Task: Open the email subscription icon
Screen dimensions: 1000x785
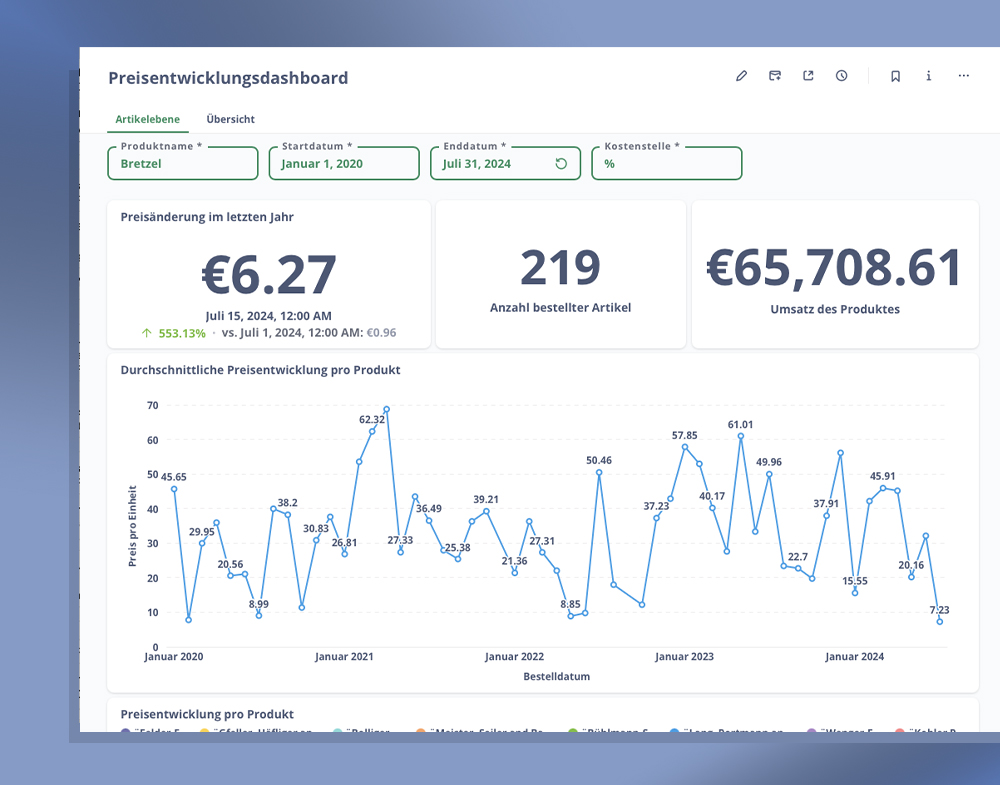Action: (x=775, y=76)
